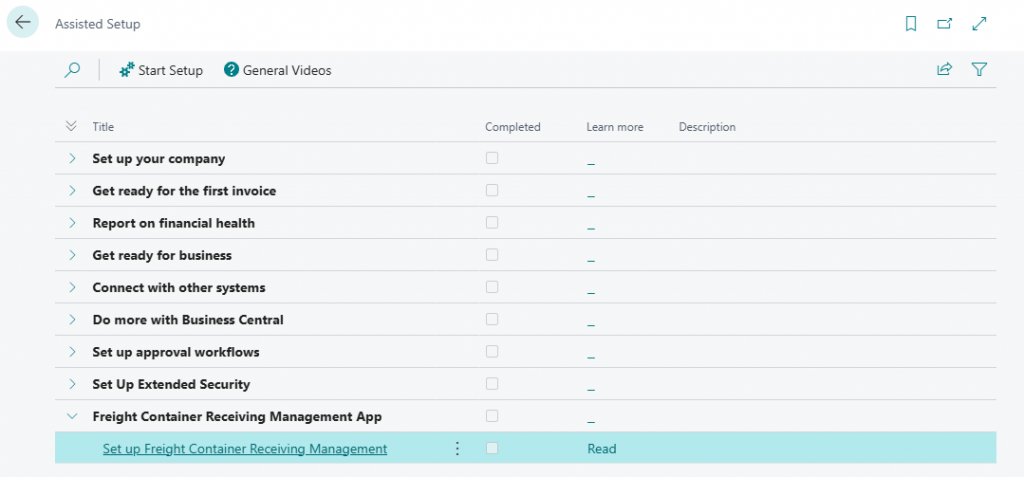
Task: Click Start Setup action
Action: coord(161,70)
